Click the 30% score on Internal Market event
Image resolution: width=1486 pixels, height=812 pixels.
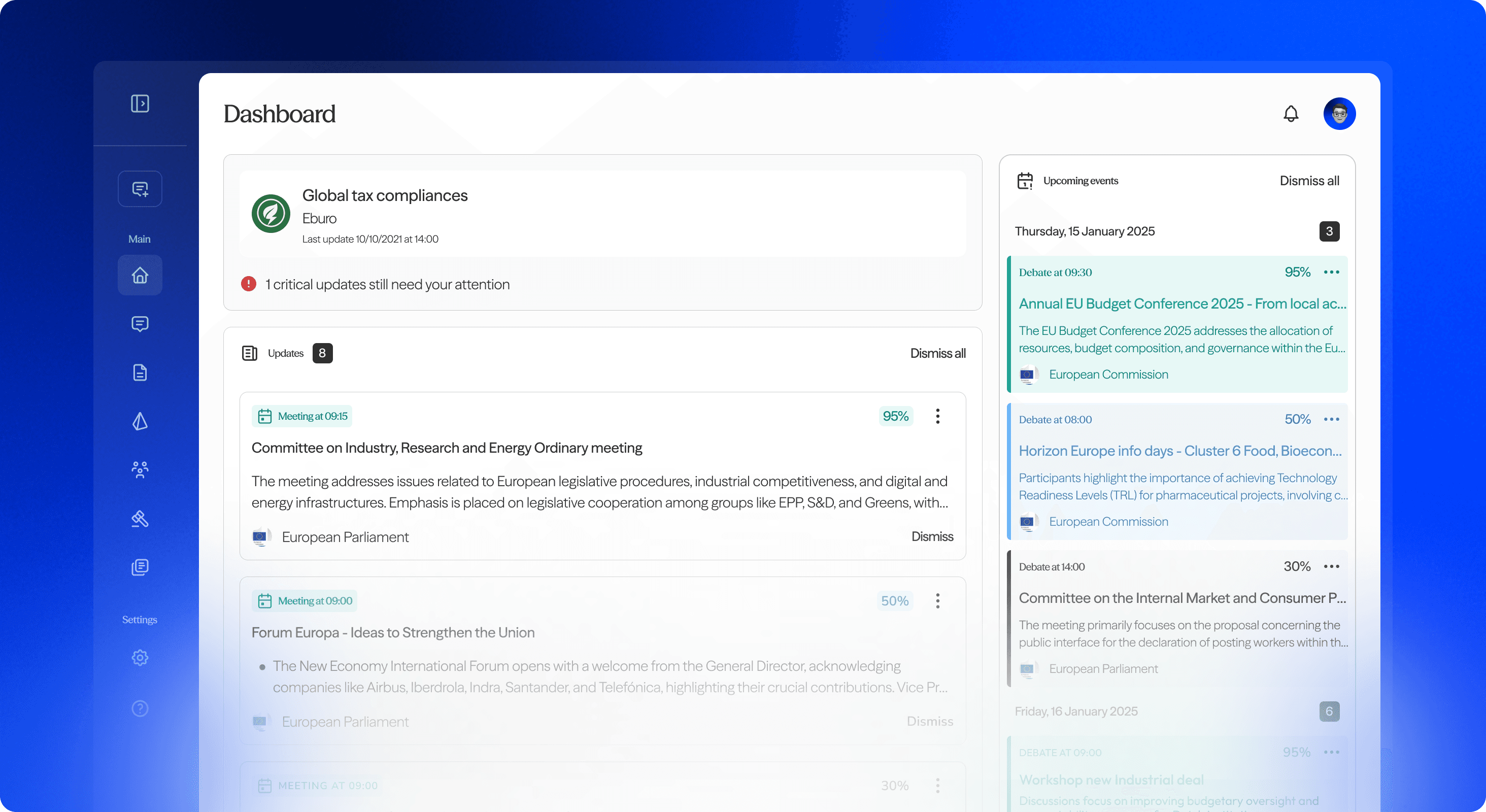coord(1297,566)
